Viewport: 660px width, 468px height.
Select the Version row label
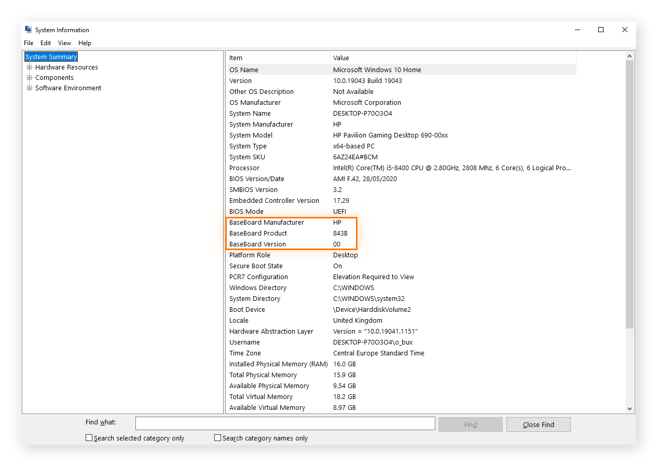[240, 81]
